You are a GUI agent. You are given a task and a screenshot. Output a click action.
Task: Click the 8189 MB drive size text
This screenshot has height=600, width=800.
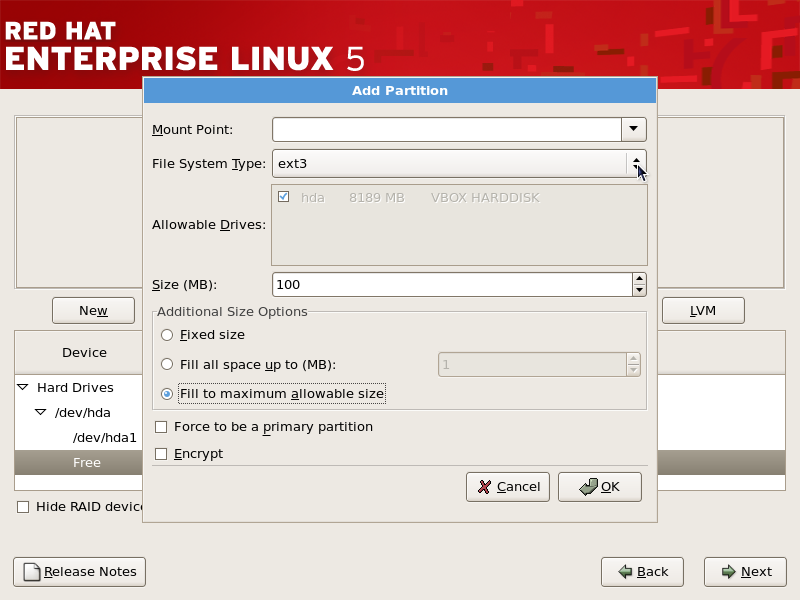(x=377, y=197)
